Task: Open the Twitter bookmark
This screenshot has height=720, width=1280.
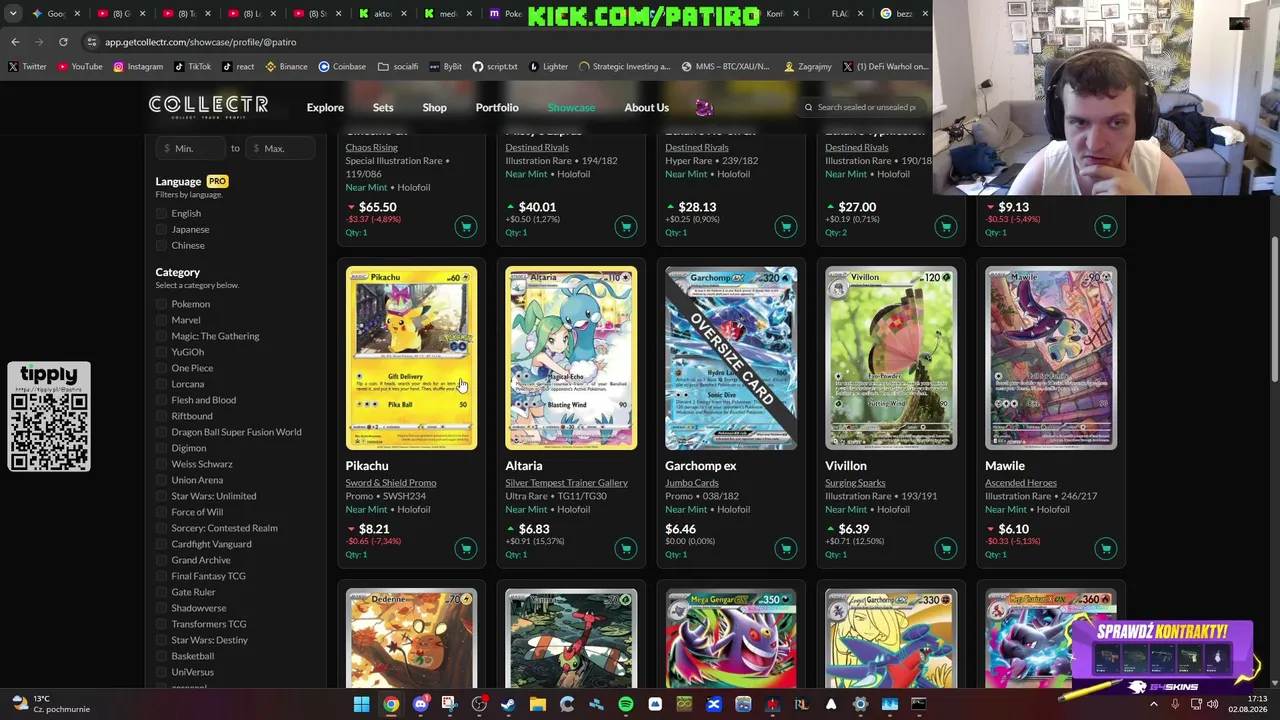Action: 27,66
